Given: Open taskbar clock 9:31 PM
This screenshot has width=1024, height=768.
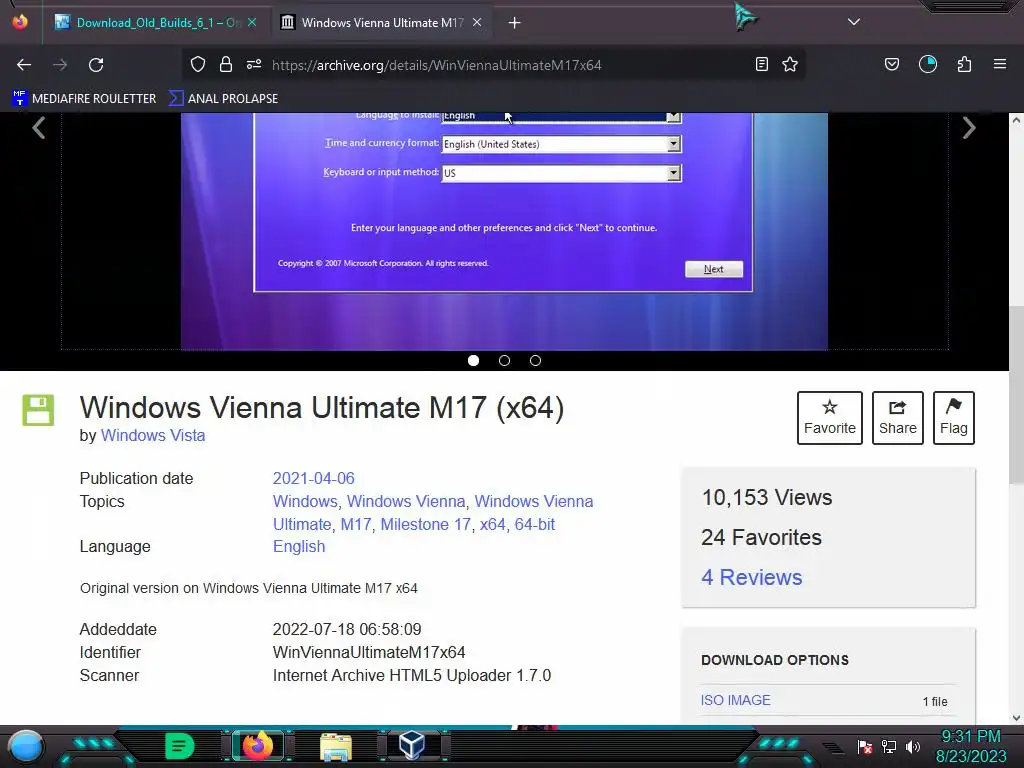Looking at the screenshot, I should (x=970, y=746).
